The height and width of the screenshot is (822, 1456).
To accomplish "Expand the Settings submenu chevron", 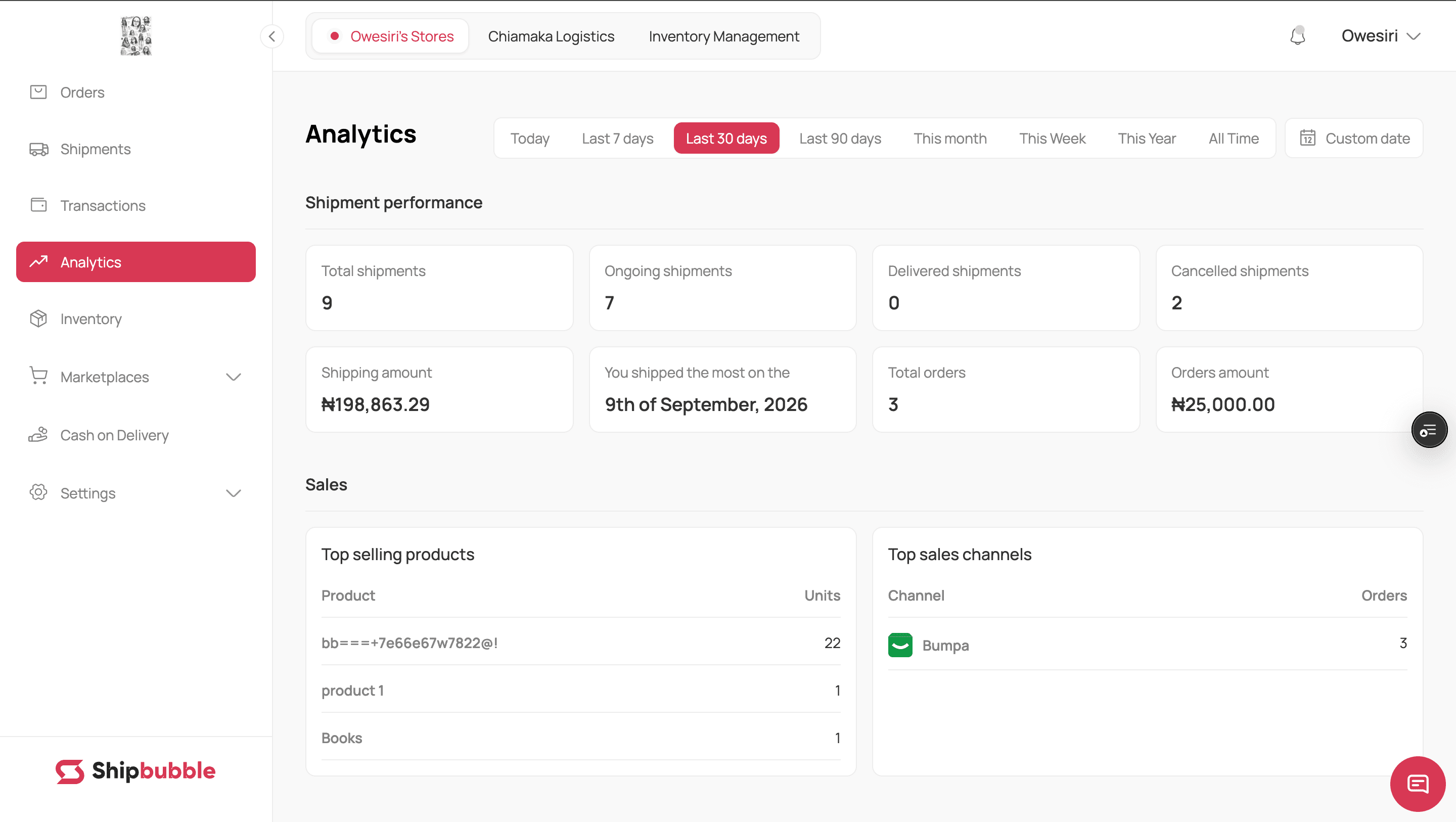I will coord(234,493).
